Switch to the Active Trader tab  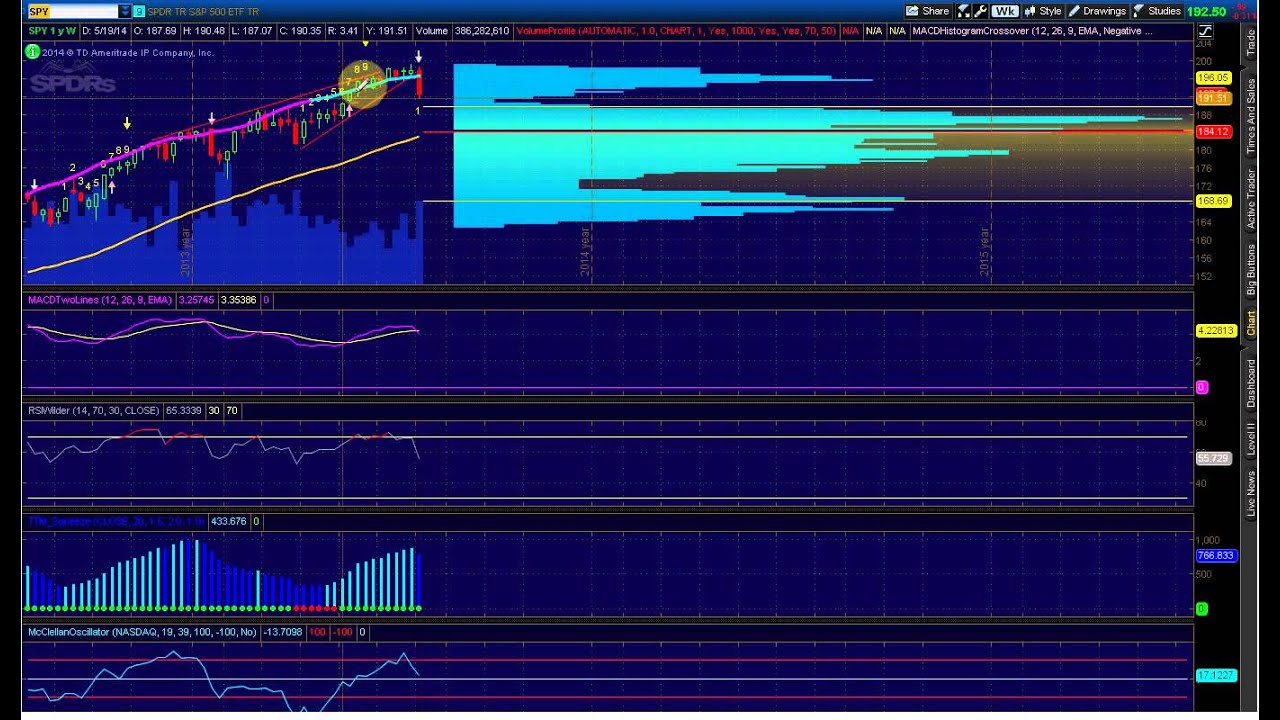pyautogui.click(x=1251, y=199)
